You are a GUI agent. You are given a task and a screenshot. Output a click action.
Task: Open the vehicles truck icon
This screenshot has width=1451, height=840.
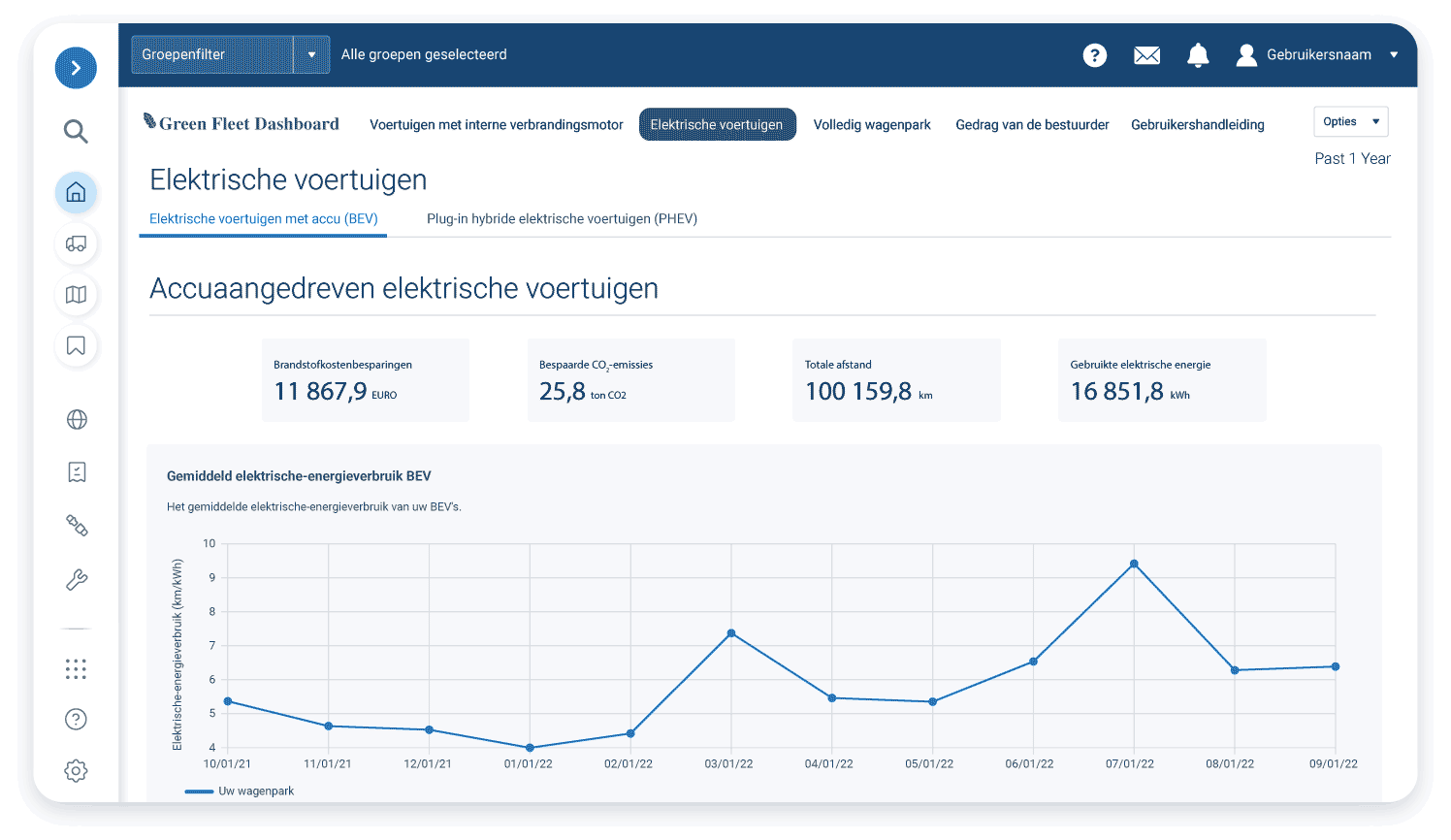pyautogui.click(x=76, y=243)
